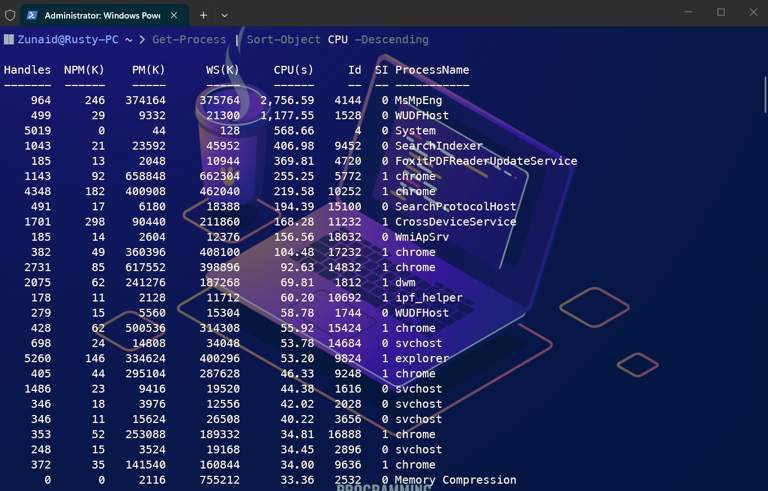Click the MsMpEng process name
This screenshot has height=491, width=768.
point(418,100)
